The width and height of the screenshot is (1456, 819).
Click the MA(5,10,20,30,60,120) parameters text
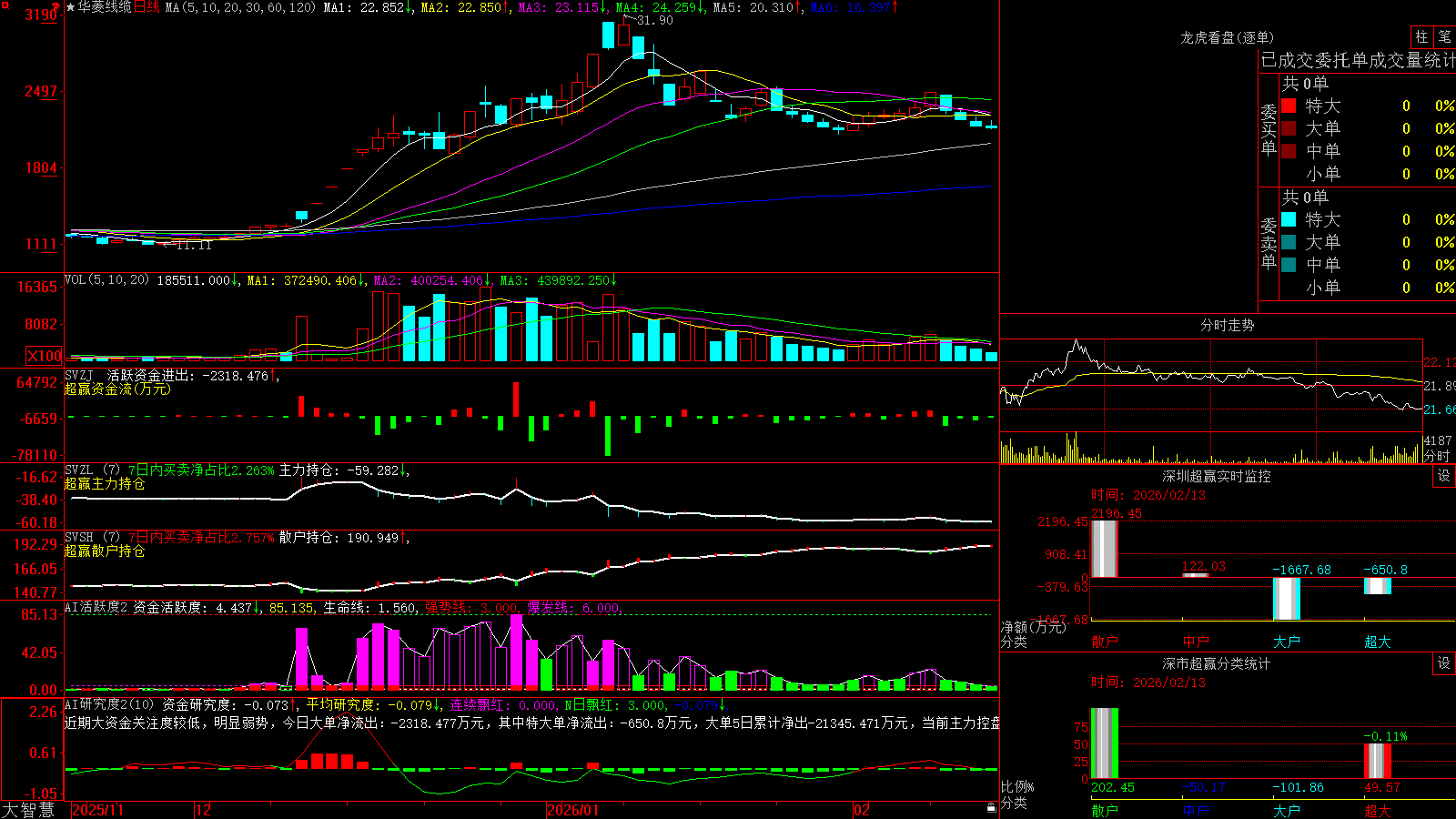[x=241, y=7]
